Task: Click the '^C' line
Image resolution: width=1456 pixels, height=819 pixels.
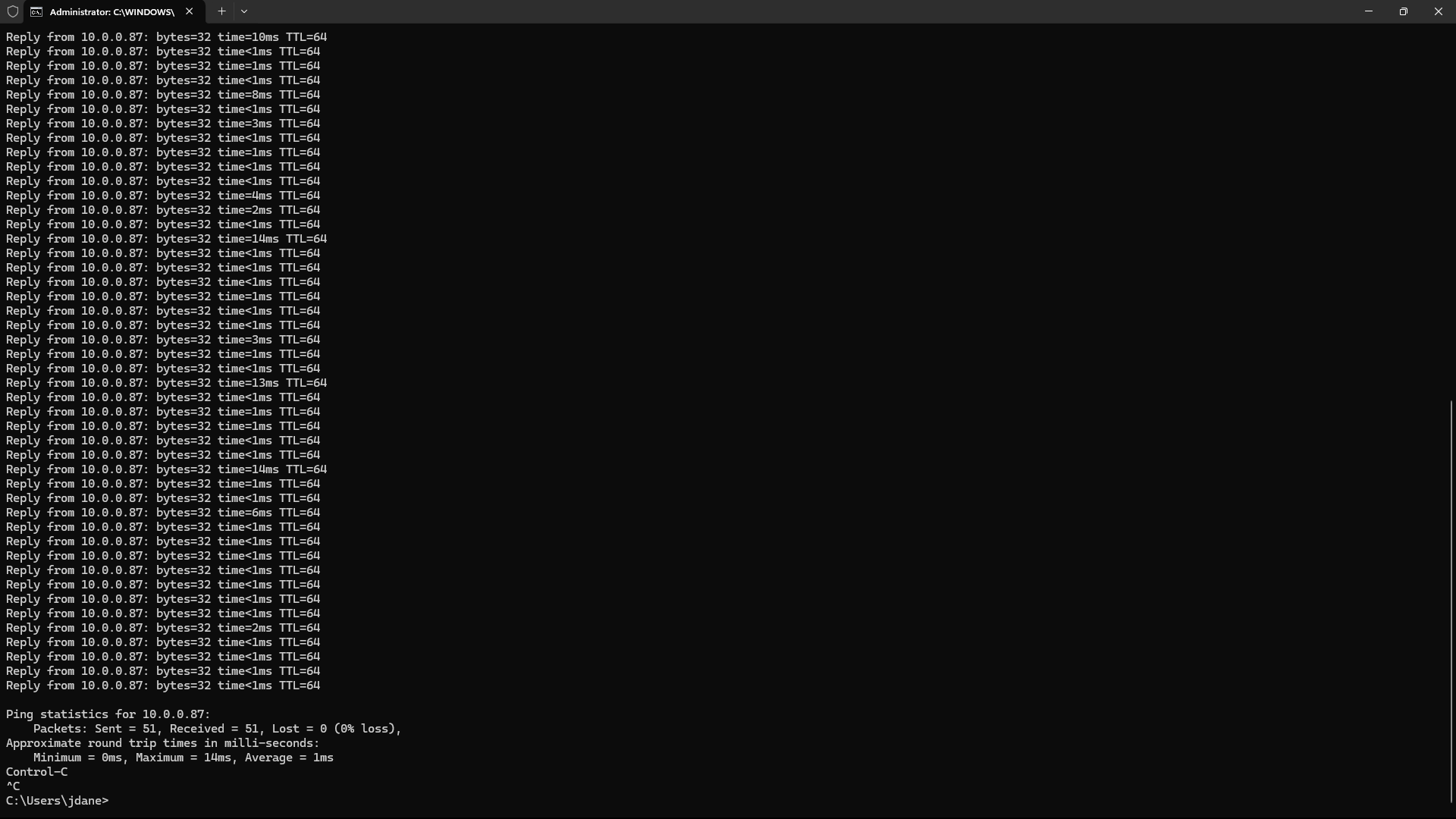Action: coord(13,786)
